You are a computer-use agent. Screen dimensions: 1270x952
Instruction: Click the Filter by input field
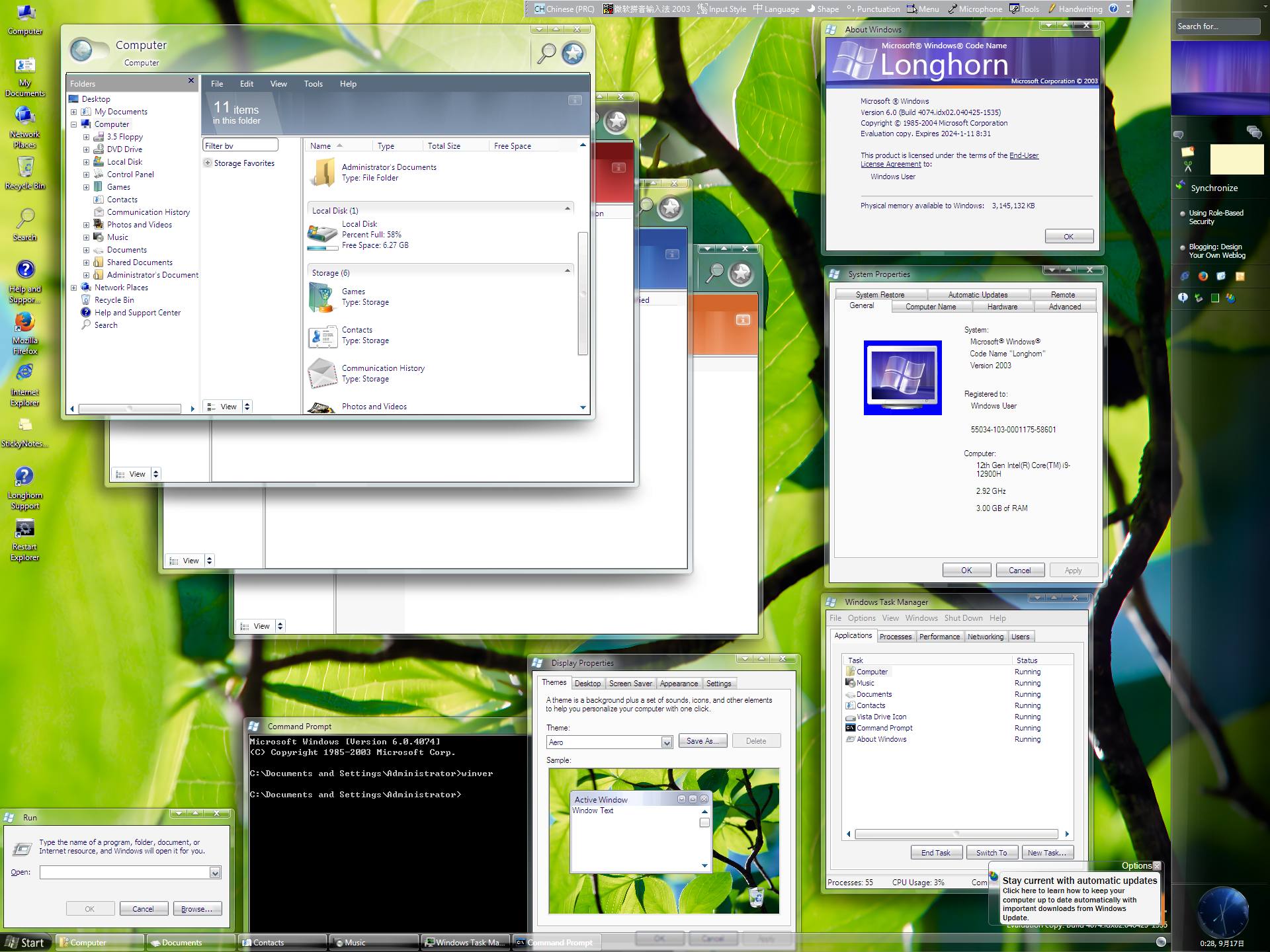coord(239,145)
